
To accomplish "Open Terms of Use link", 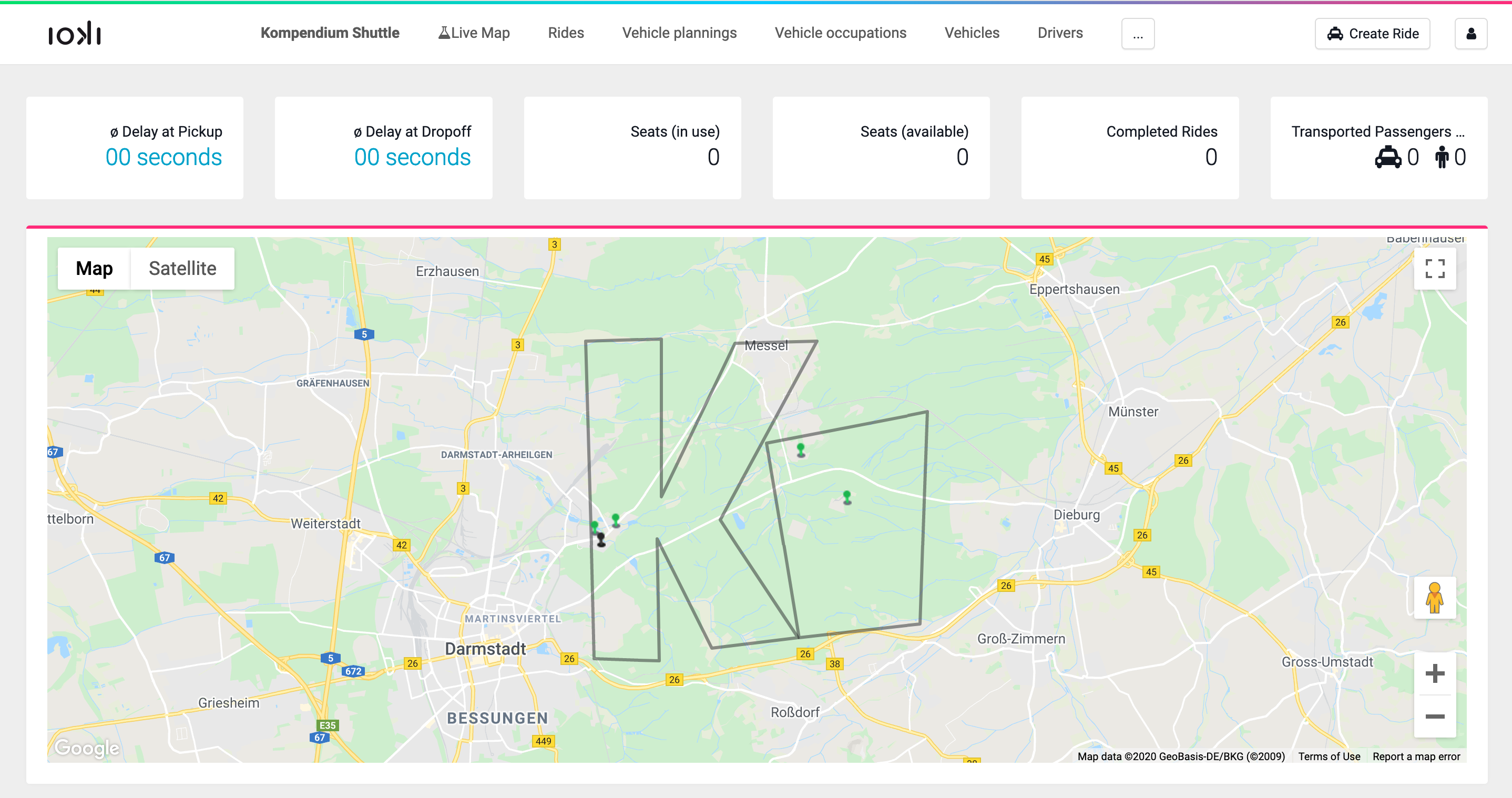I will pyautogui.click(x=1329, y=756).
